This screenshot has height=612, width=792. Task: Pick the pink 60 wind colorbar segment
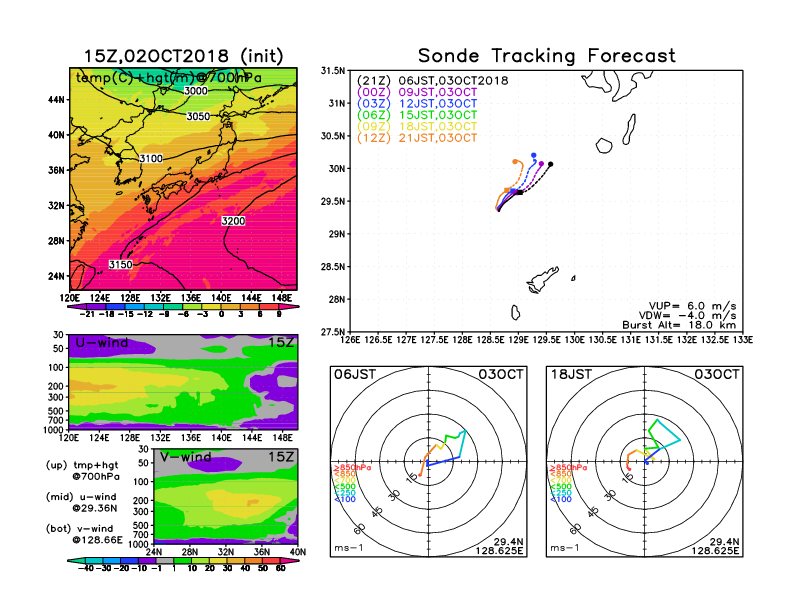(x=287, y=560)
